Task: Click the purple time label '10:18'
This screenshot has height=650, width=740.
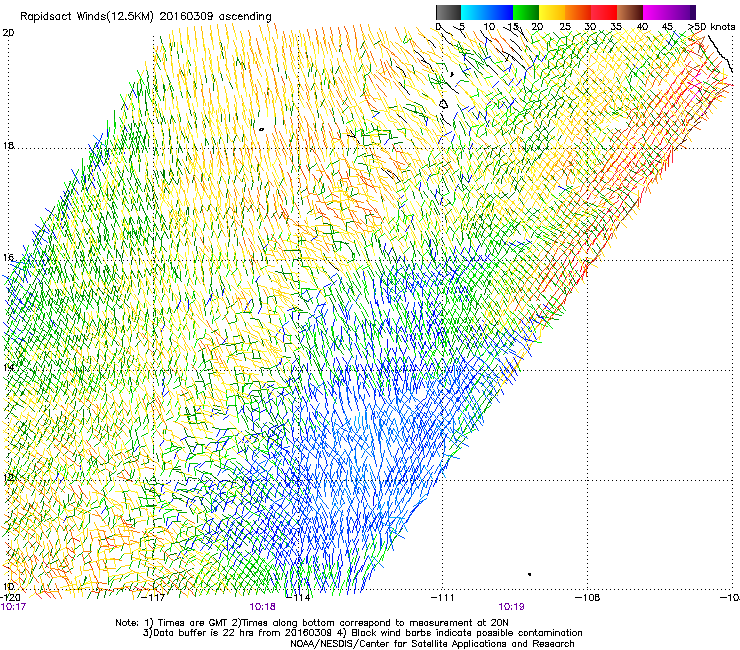Action: tap(262, 607)
